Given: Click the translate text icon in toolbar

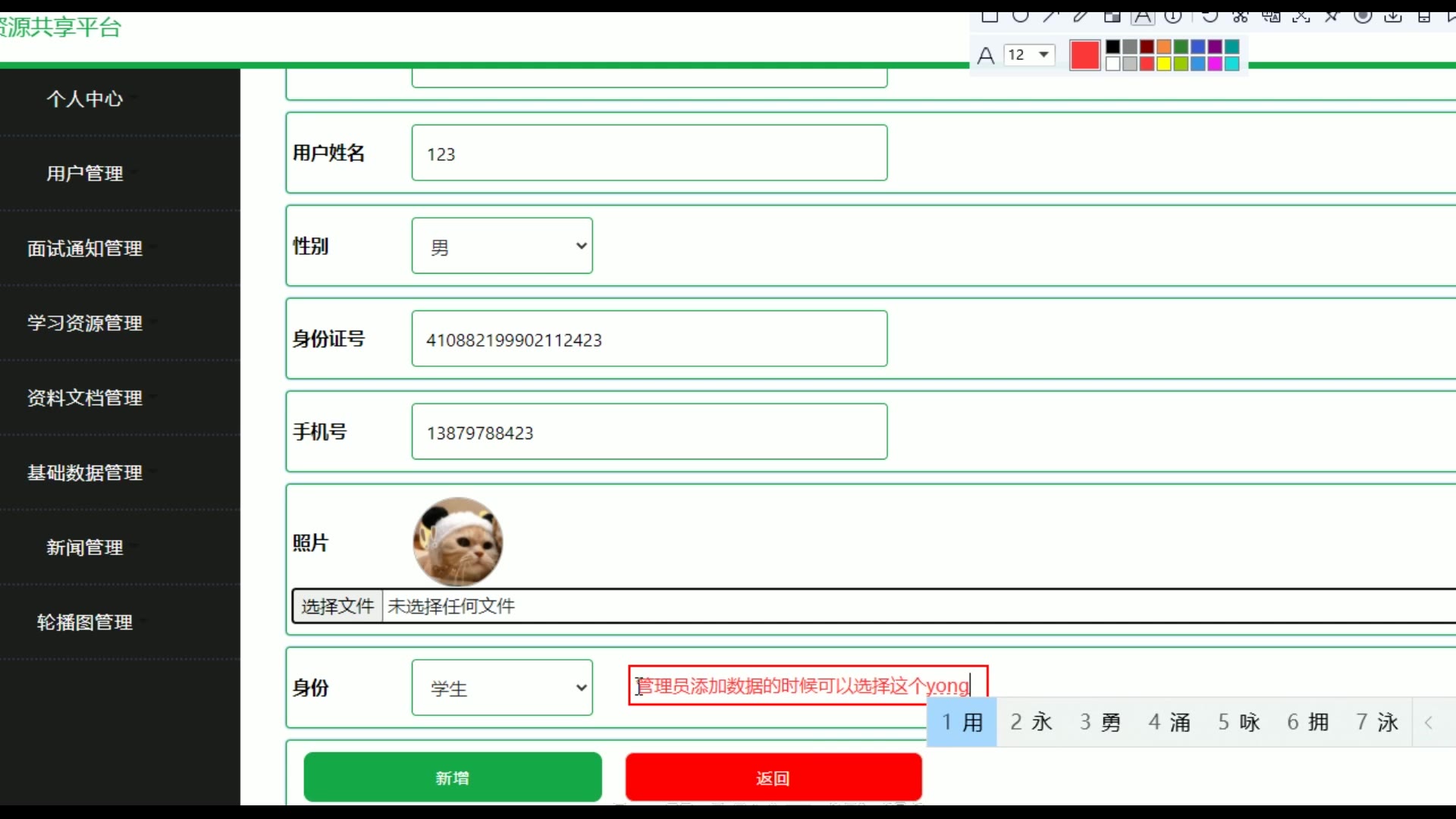Looking at the screenshot, I should coord(1272,17).
